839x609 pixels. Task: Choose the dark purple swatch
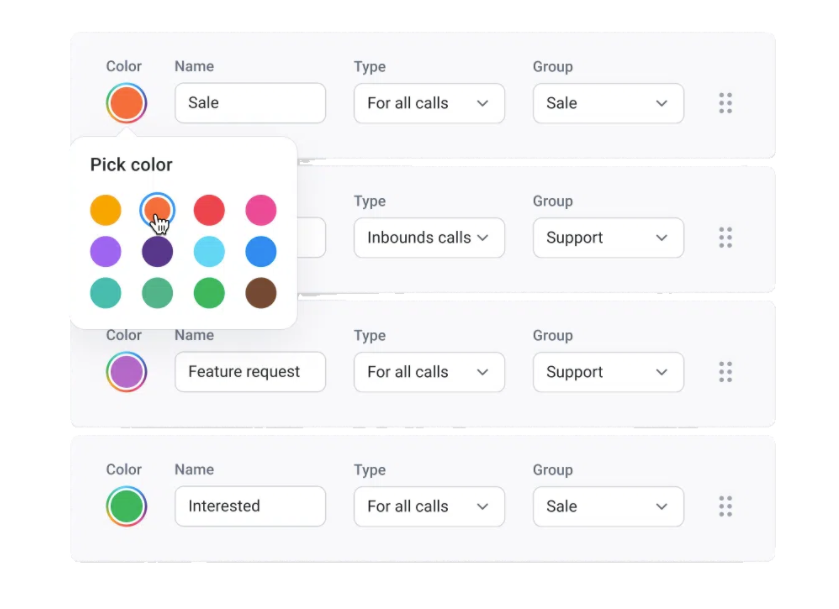point(157,252)
